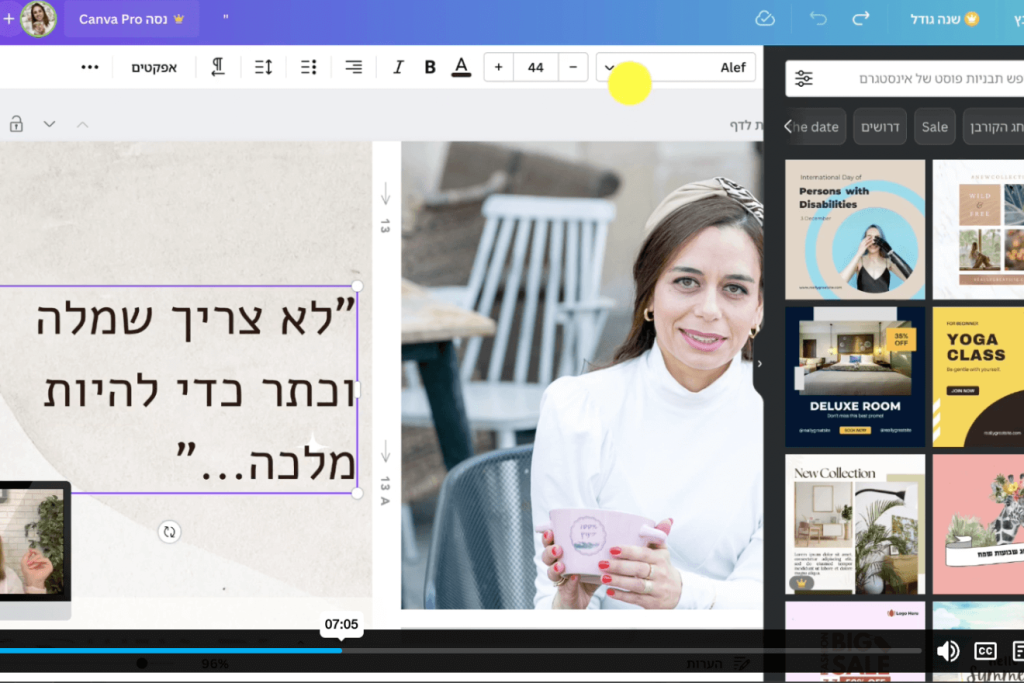Choose the "Deluxe Room" template
Image resolution: width=1024 pixels, height=683 pixels.
(x=855, y=377)
